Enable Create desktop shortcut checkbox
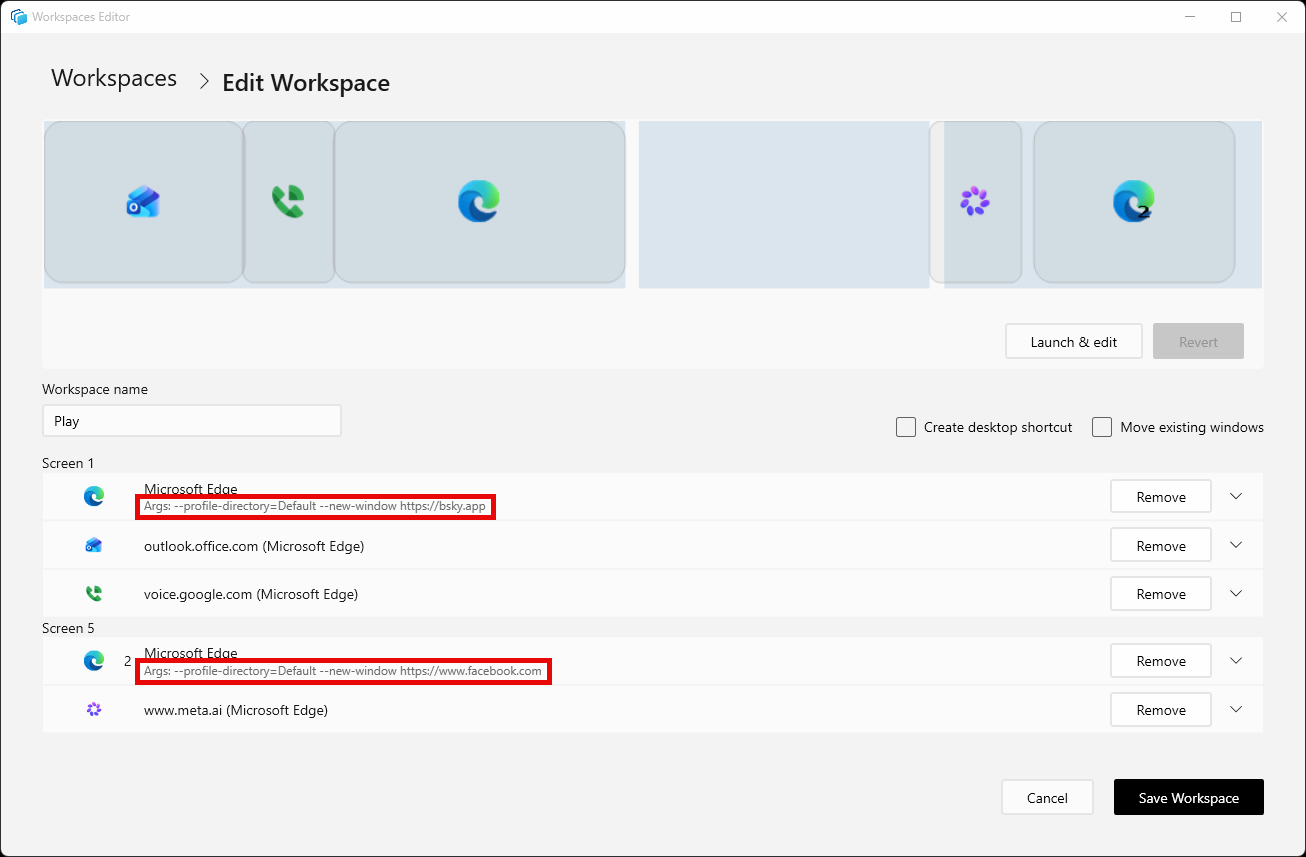This screenshot has width=1306, height=857. tap(906, 427)
